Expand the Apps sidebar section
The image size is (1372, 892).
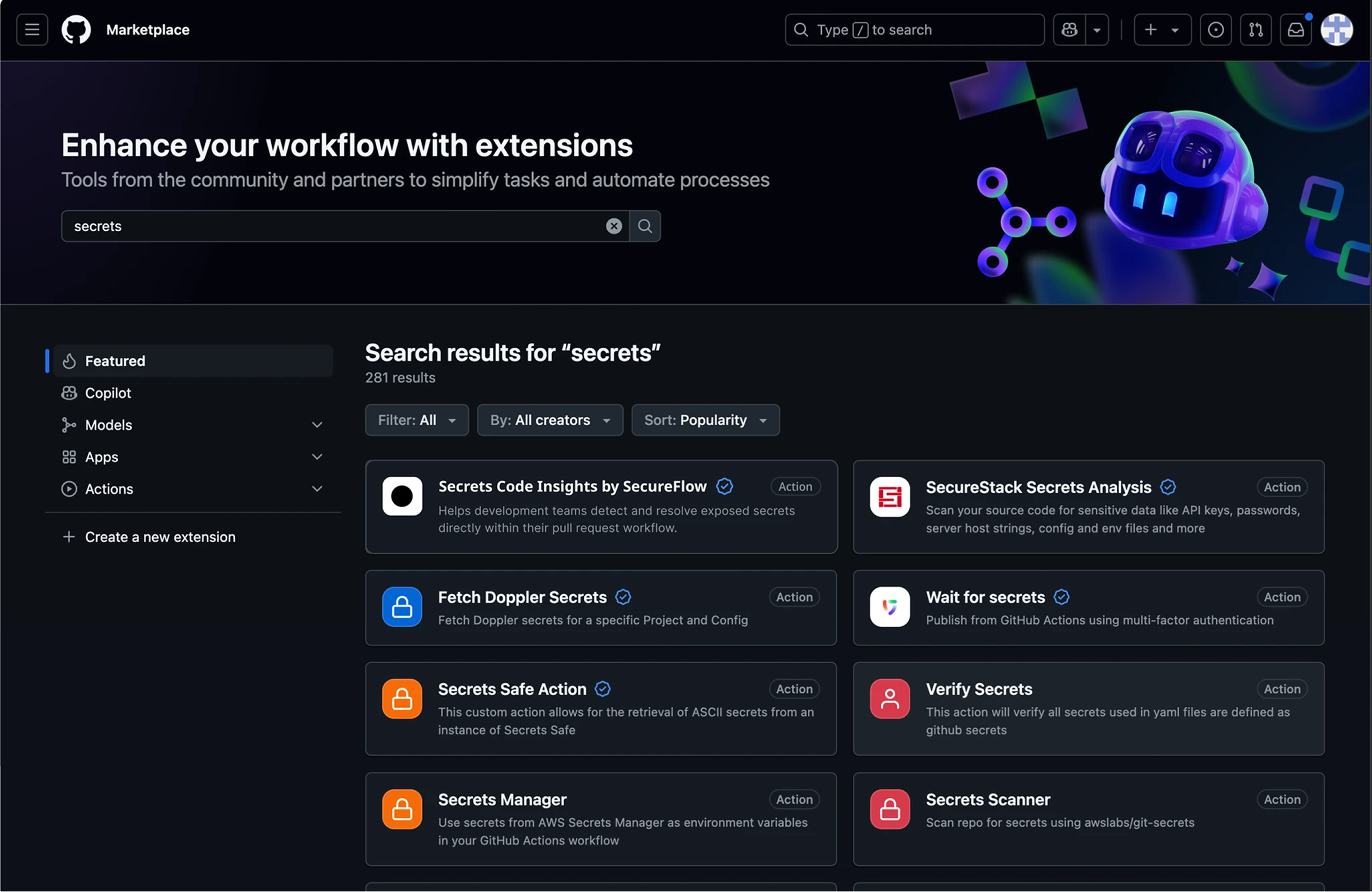[317, 456]
